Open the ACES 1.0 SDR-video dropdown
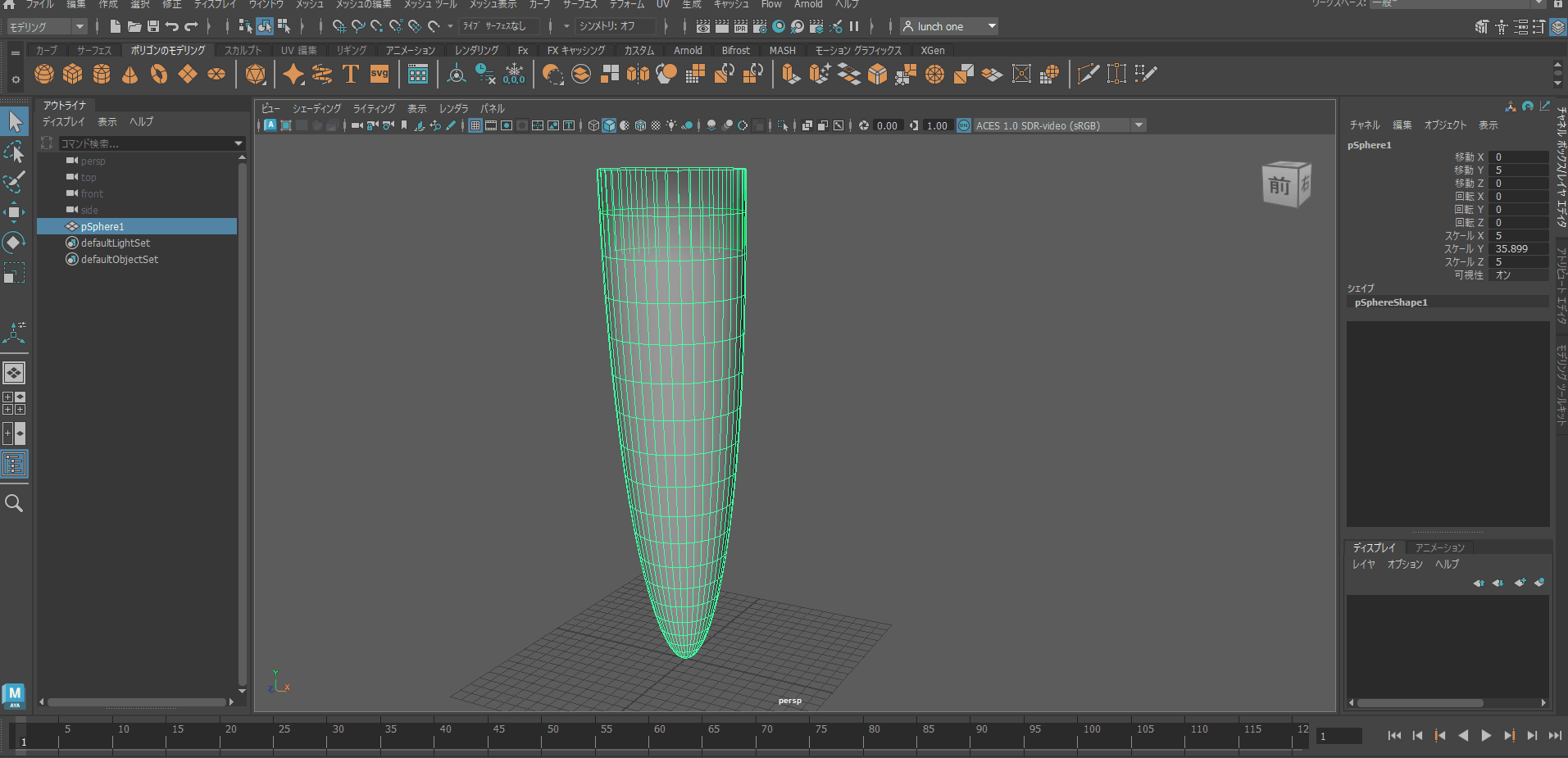 [x=1139, y=125]
